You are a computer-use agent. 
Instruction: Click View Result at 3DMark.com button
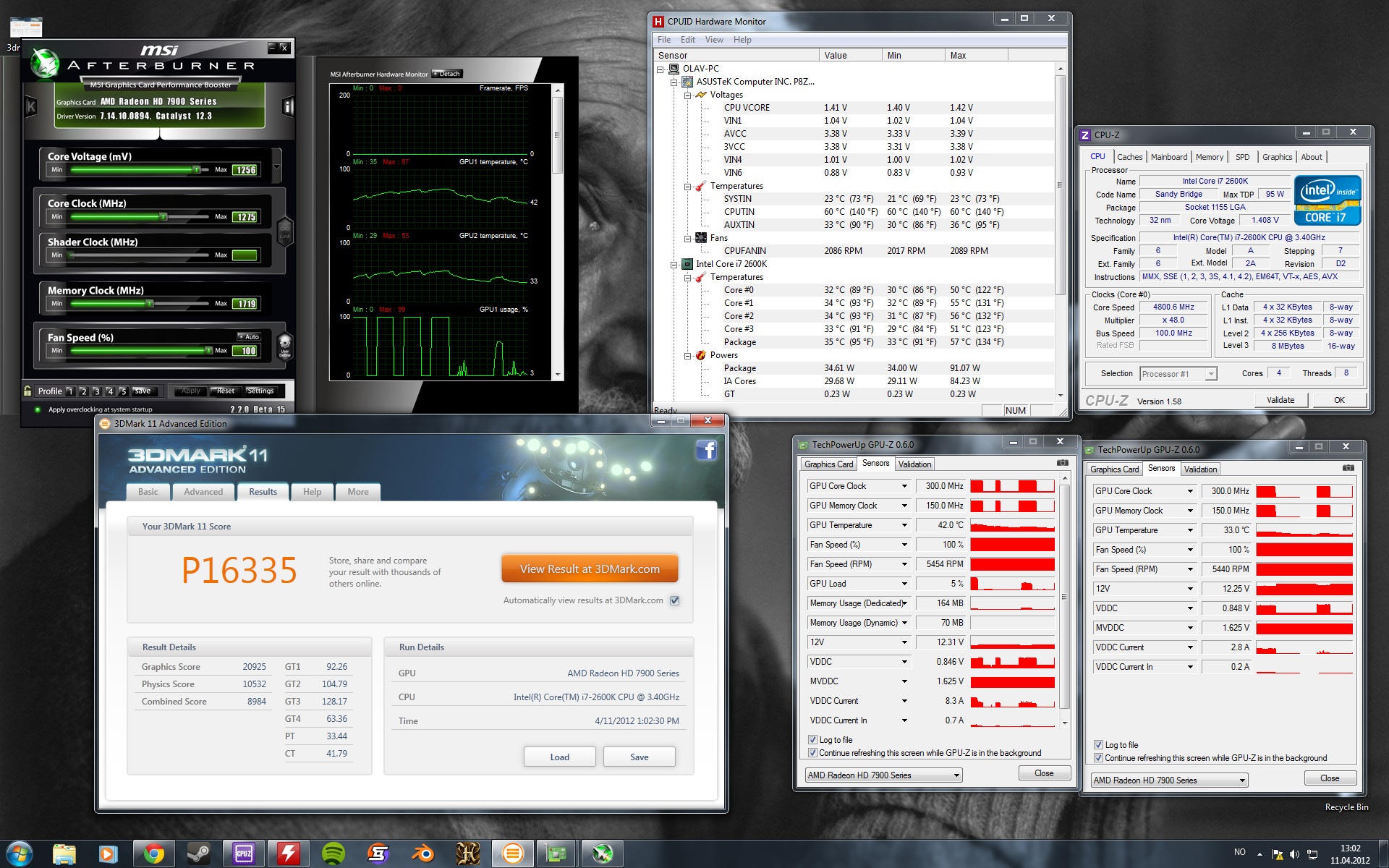[x=590, y=569]
